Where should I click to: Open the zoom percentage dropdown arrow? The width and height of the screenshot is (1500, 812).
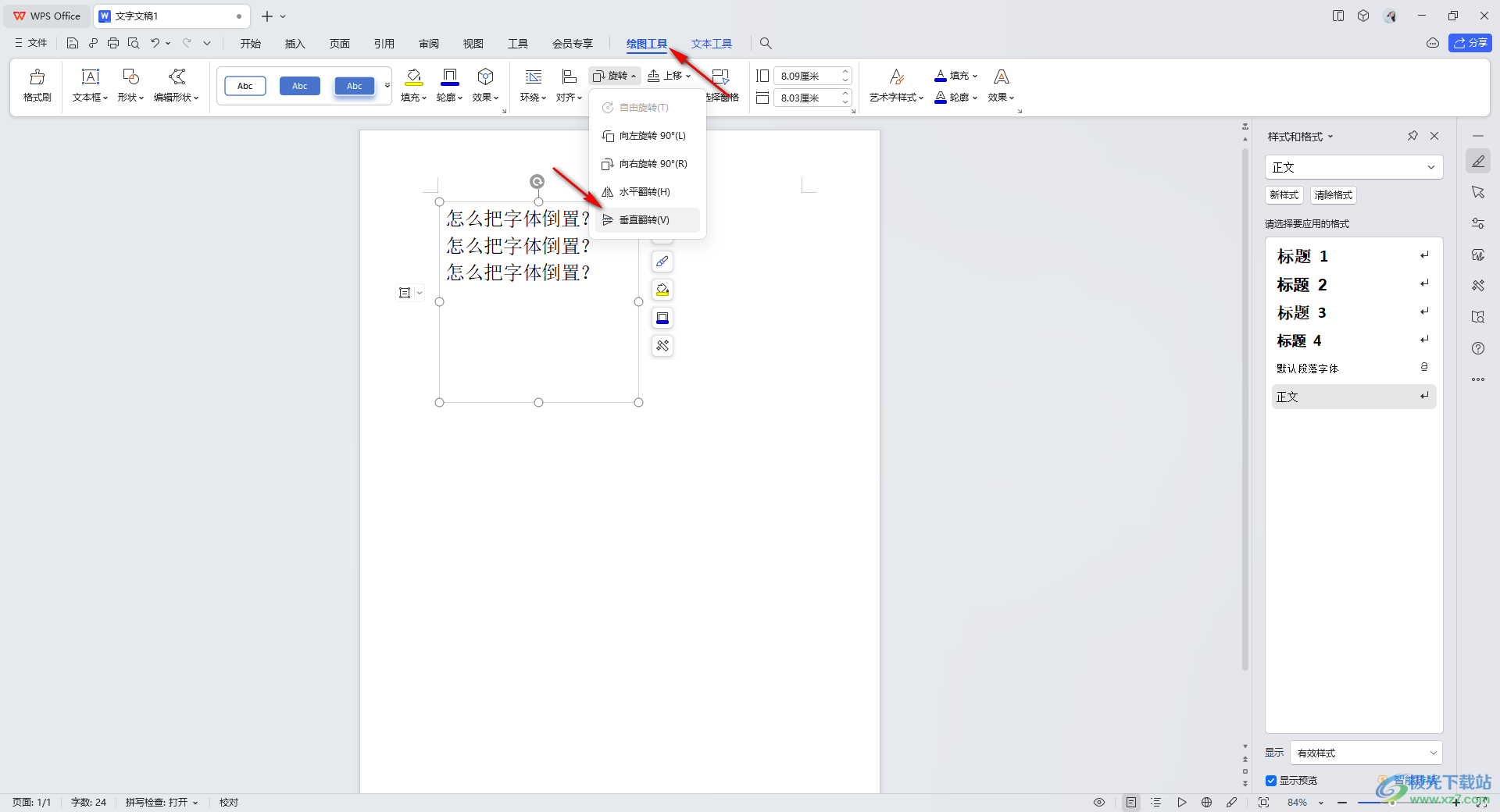click(x=1321, y=803)
